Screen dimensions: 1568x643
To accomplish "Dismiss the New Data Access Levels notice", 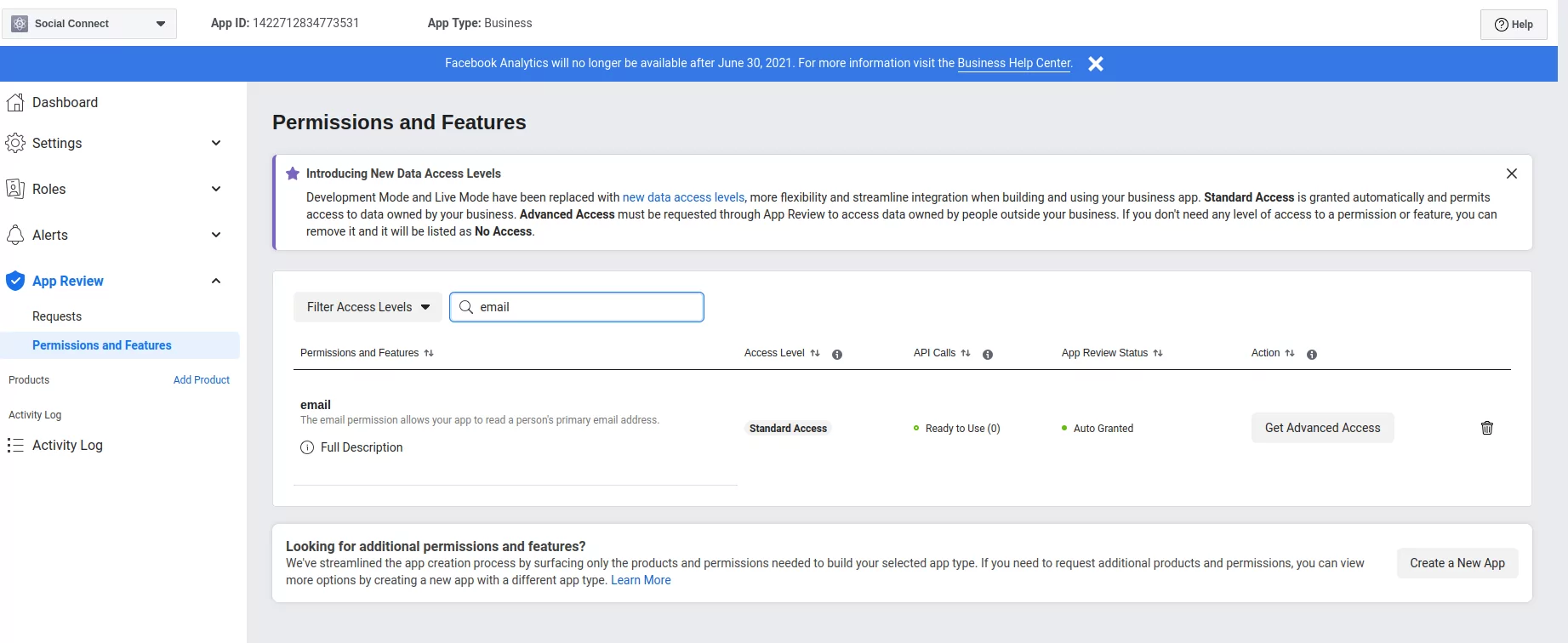I will 1511,174.
